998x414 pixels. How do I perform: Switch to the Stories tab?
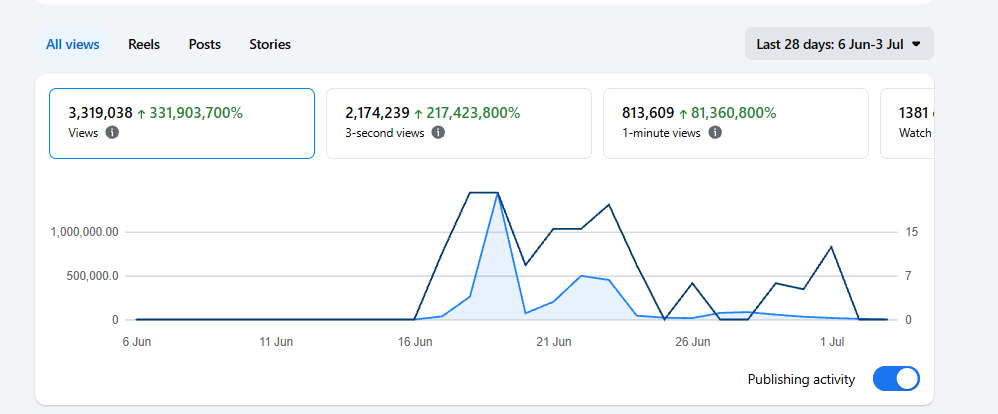pos(270,45)
